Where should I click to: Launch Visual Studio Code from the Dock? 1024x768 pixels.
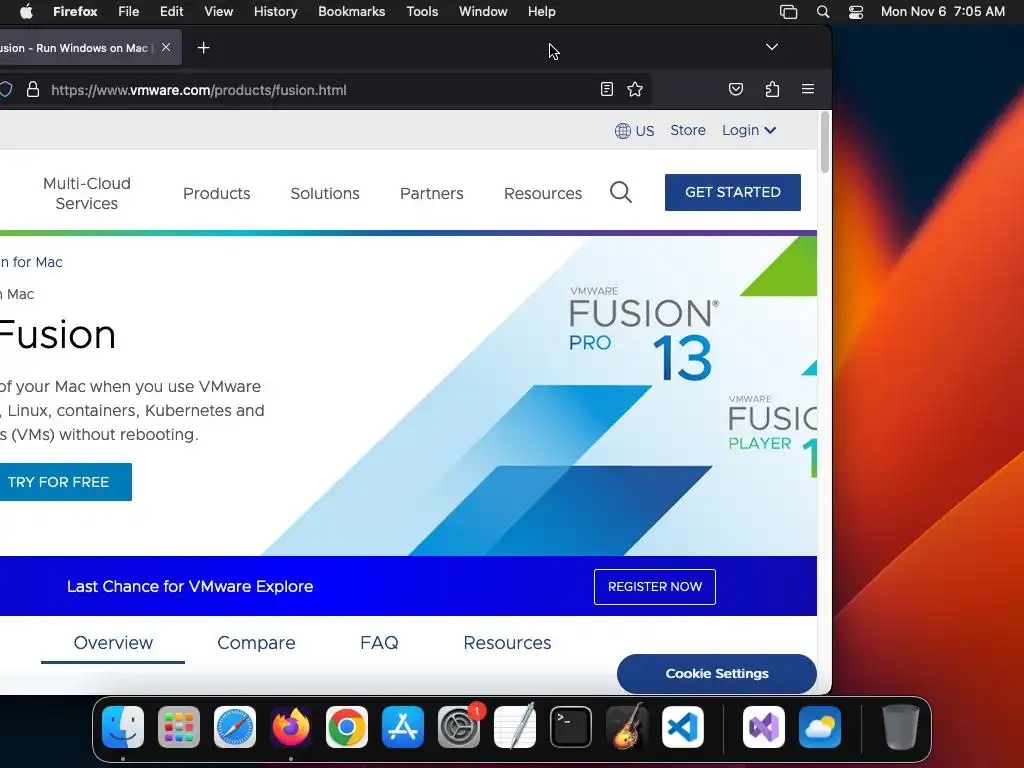(x=682, y=727)
